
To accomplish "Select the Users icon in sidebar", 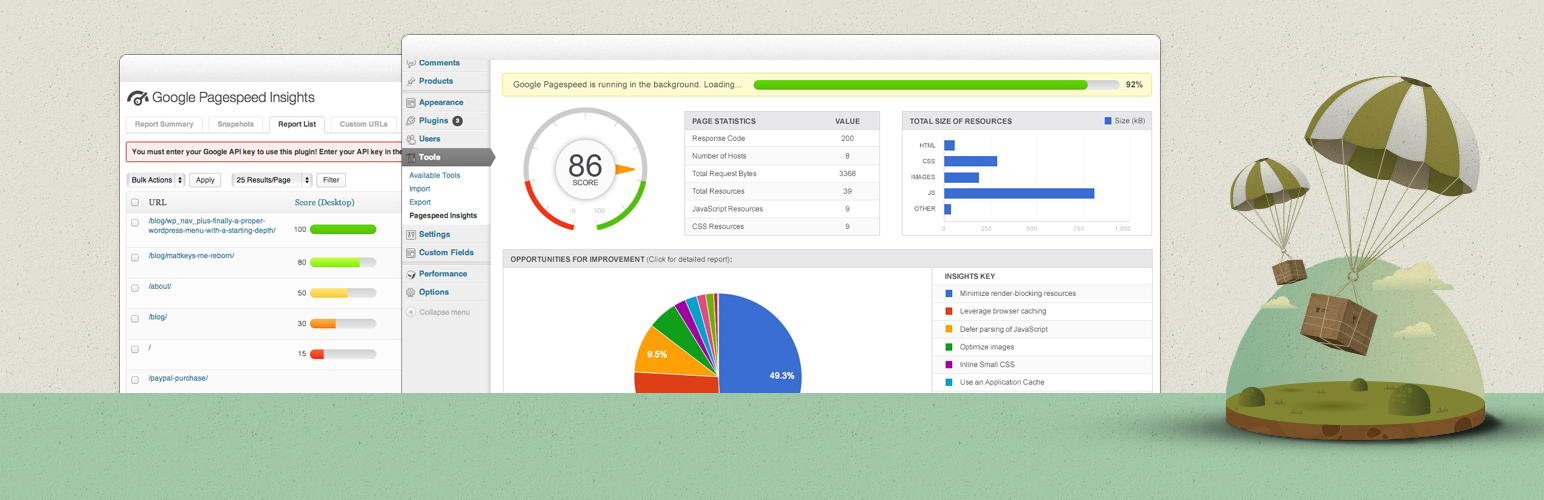I will (411, 139).
